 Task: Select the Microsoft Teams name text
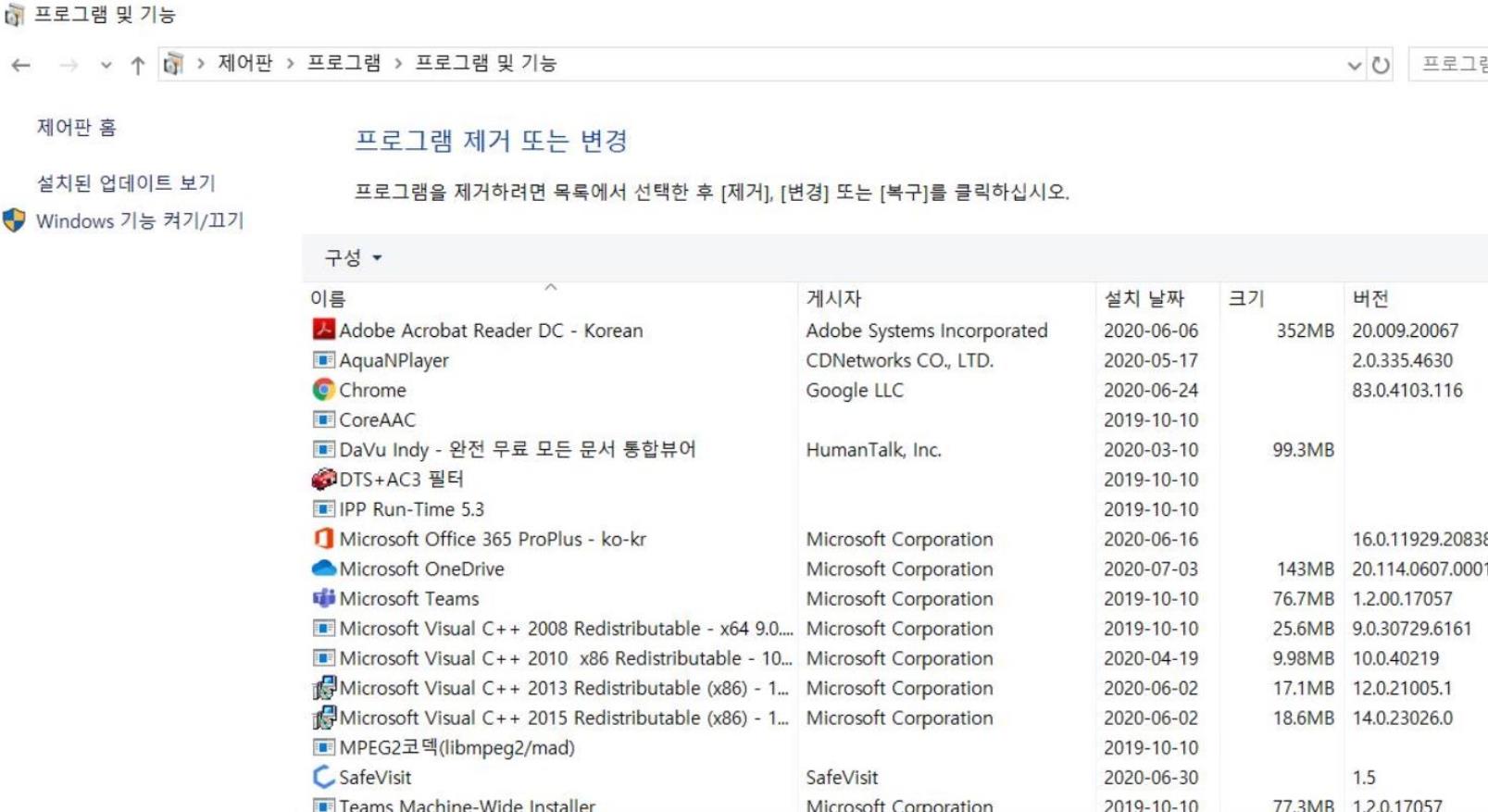pos(409,598)
